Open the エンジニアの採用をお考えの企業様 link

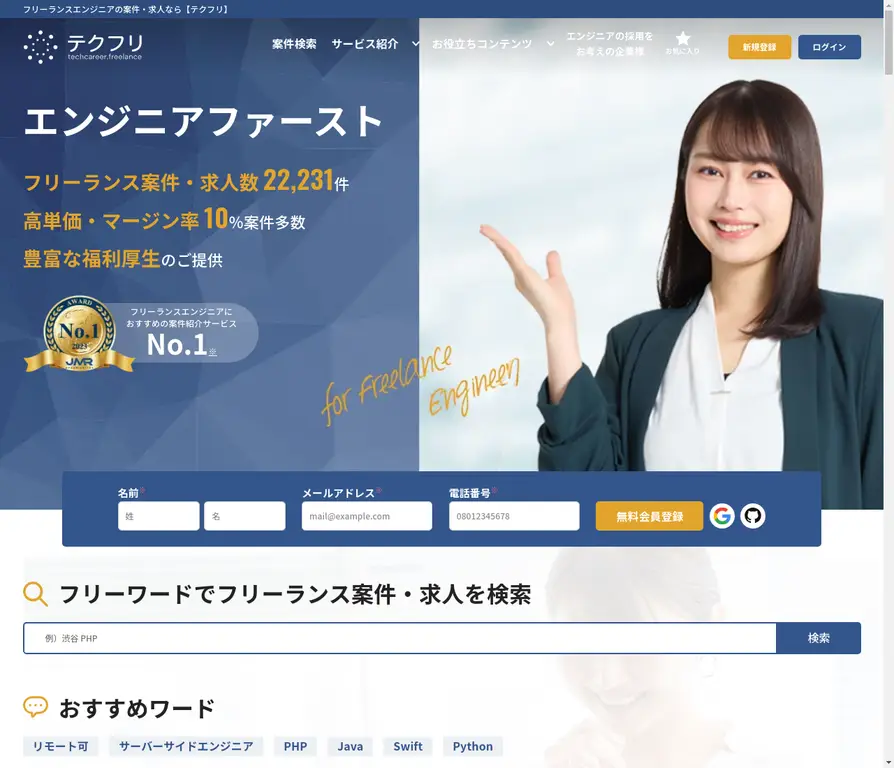point(609,44)
